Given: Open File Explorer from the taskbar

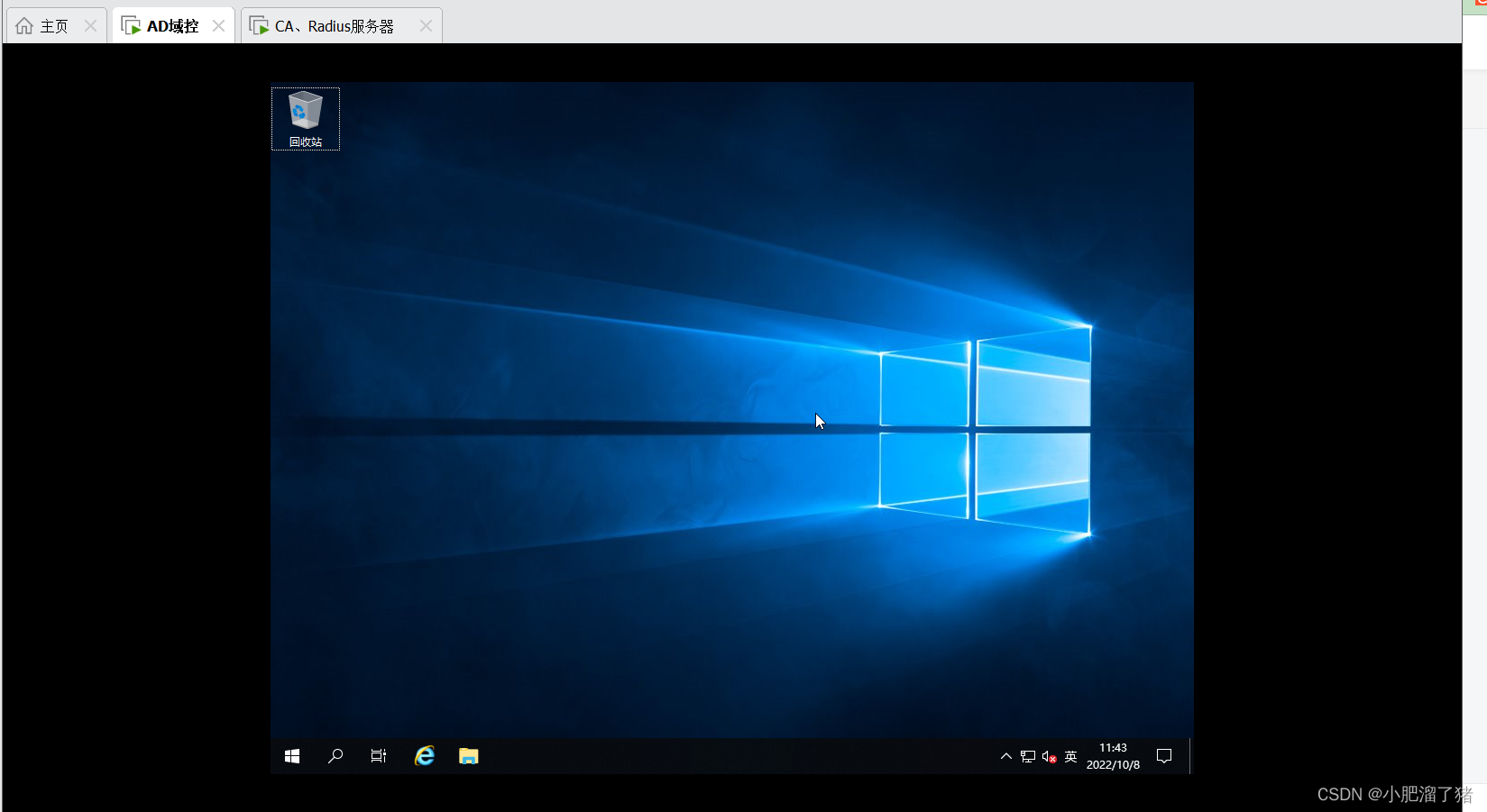Looking at the screenshot, I should [x=469, y=756].
